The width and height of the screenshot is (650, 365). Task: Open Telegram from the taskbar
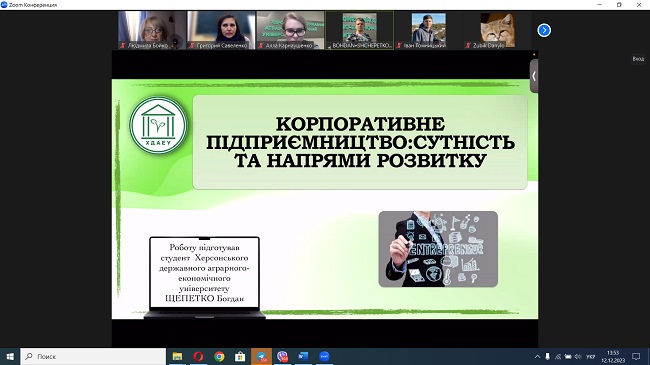(261, 356)
